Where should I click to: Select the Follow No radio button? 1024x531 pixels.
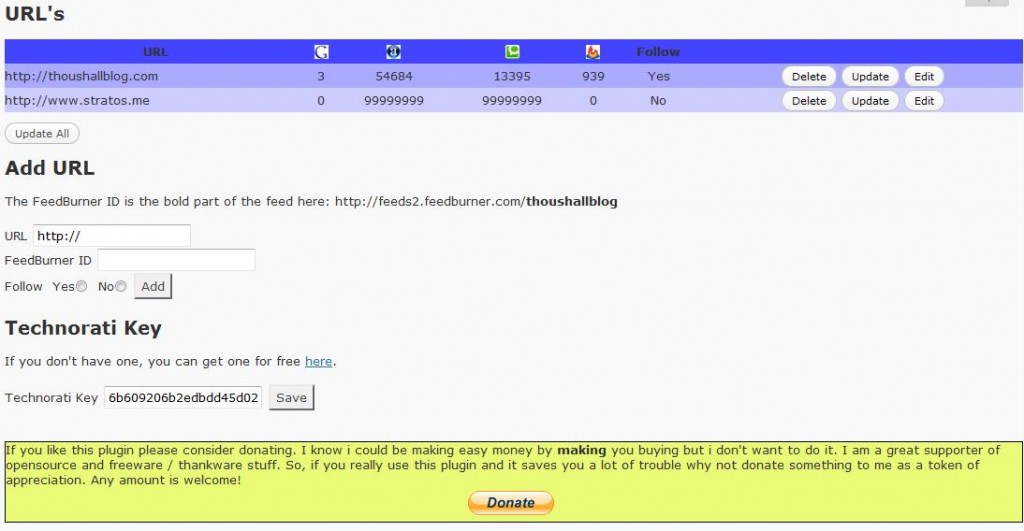pyautogui.click(x=121, y=286)
